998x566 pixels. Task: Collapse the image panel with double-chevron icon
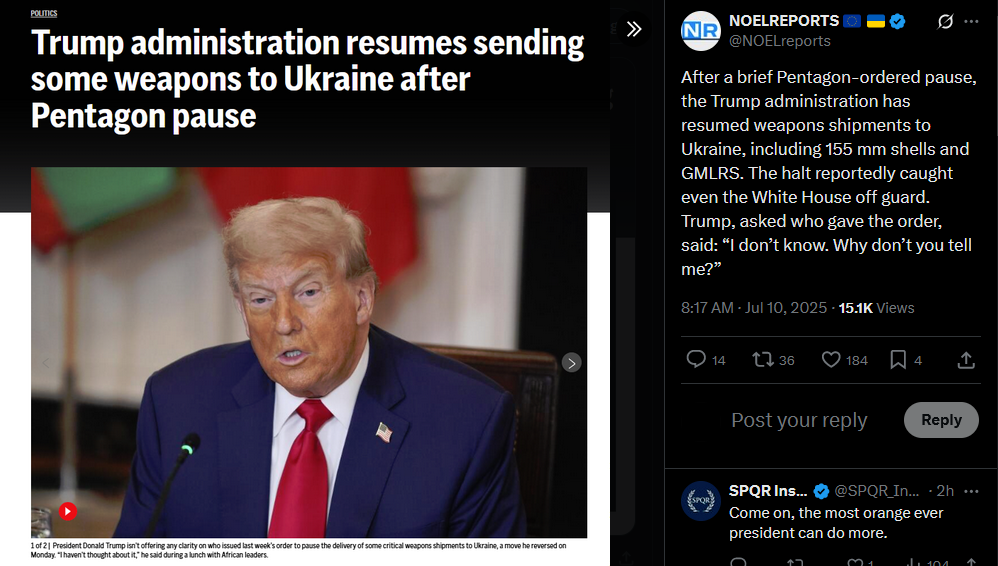pyautogui.click(x=634, y=29)
